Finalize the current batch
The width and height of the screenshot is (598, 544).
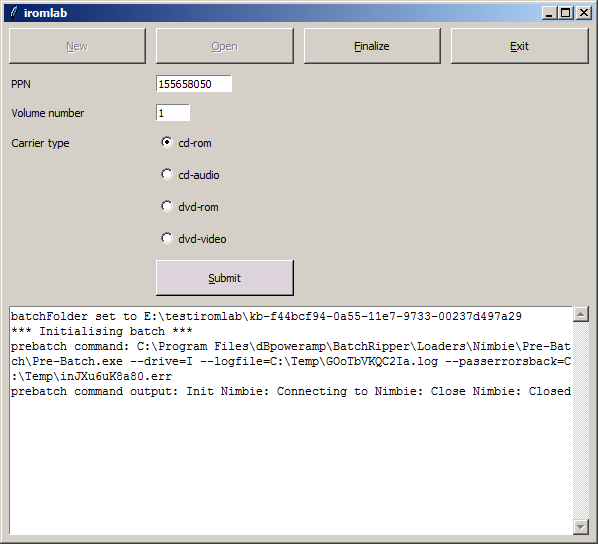[372, 46]
